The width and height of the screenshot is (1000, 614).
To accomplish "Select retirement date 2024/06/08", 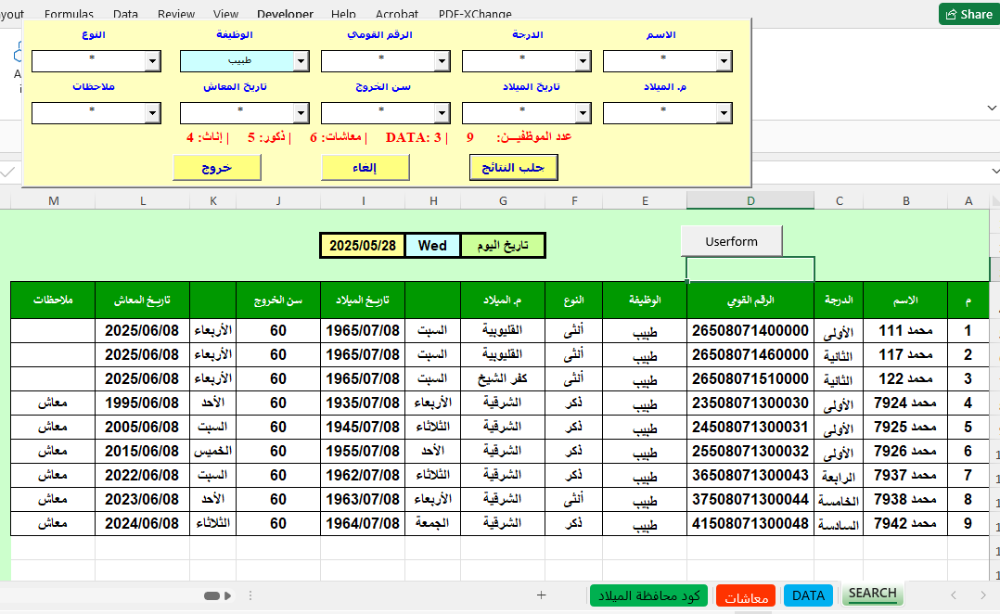I will 142,524.
